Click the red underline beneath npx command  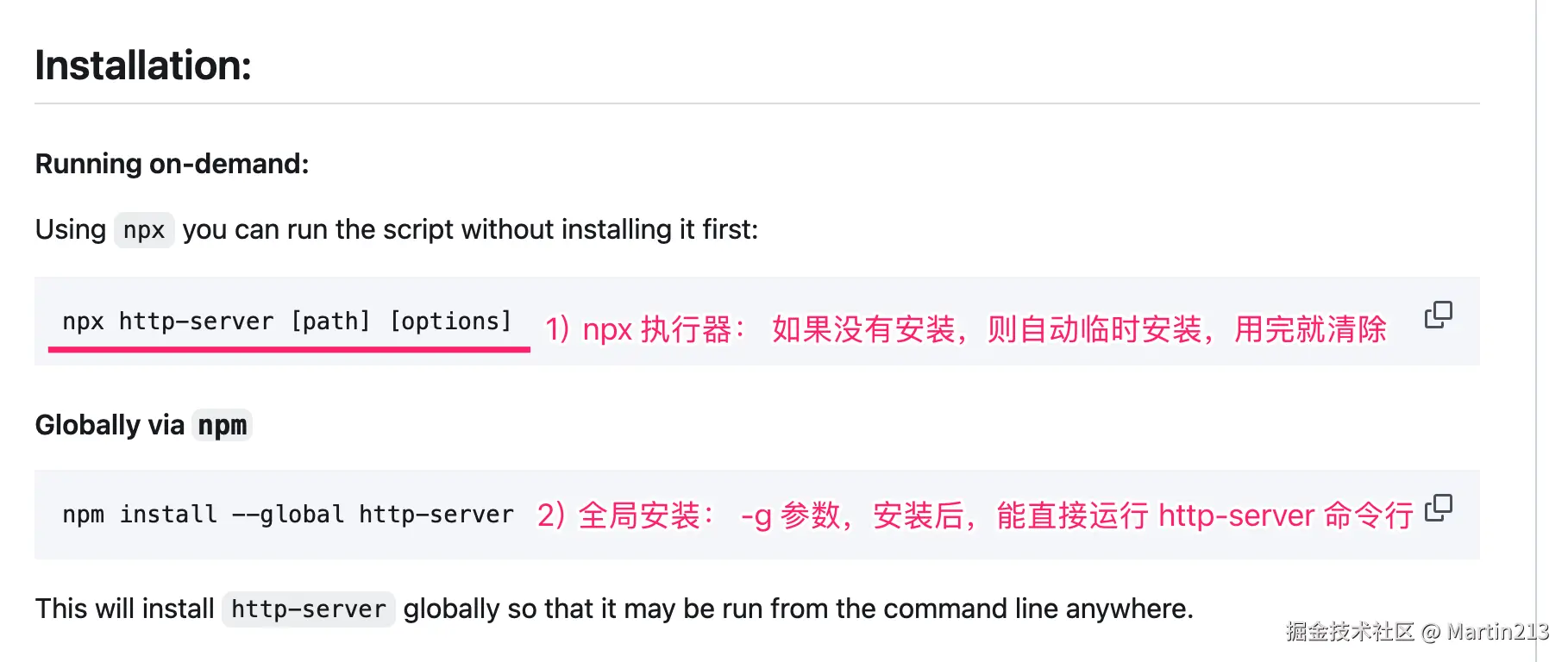pyautogui.click(x=289, y=349)
